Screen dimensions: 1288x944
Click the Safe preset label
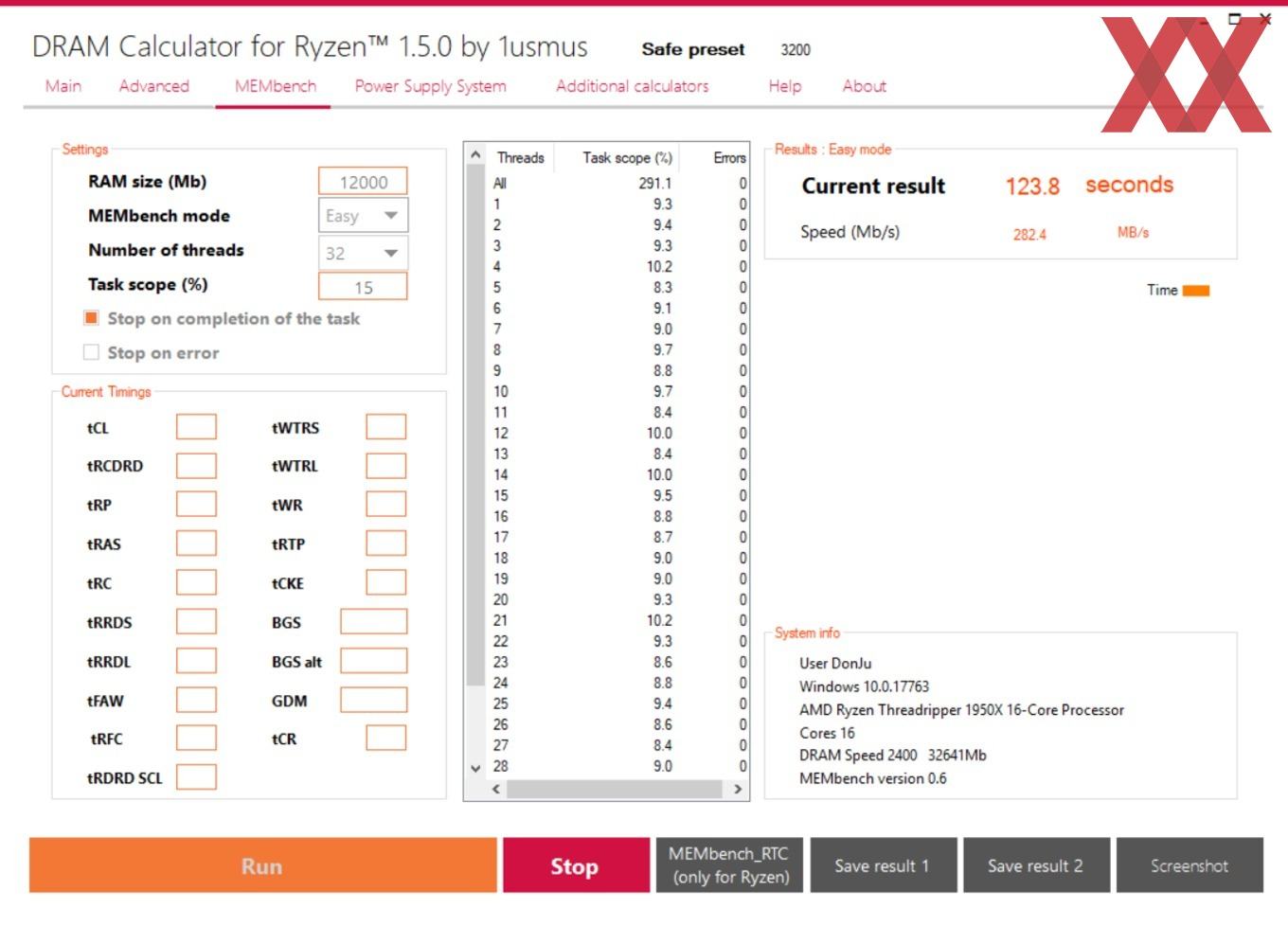693,49
